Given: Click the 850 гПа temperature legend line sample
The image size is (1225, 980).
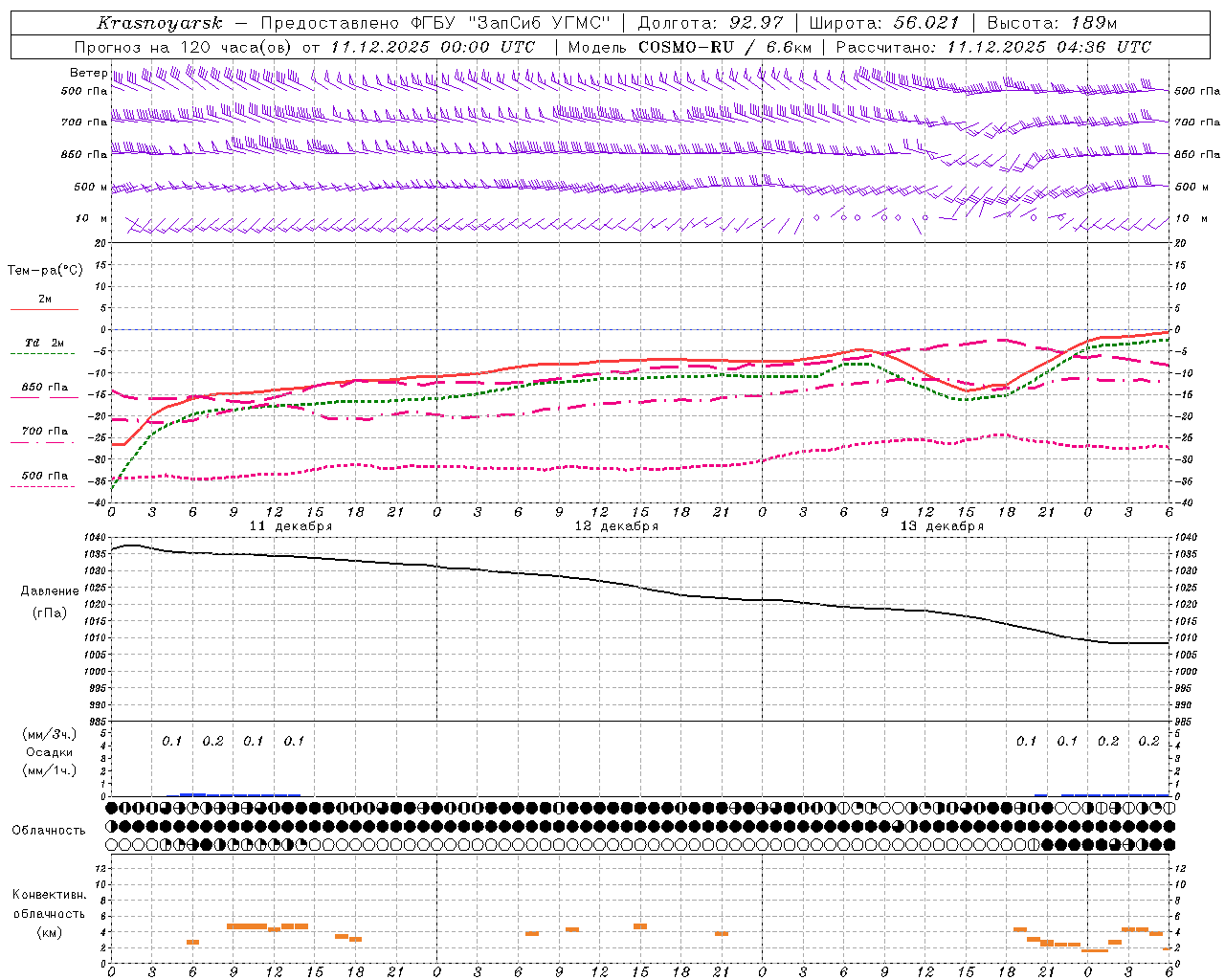Looking at the screenshot, I should tap(44, 397).
